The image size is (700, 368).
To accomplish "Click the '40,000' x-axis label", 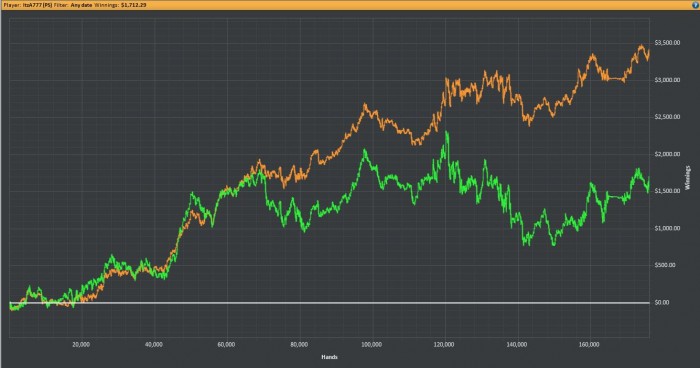I will [154, 345].
